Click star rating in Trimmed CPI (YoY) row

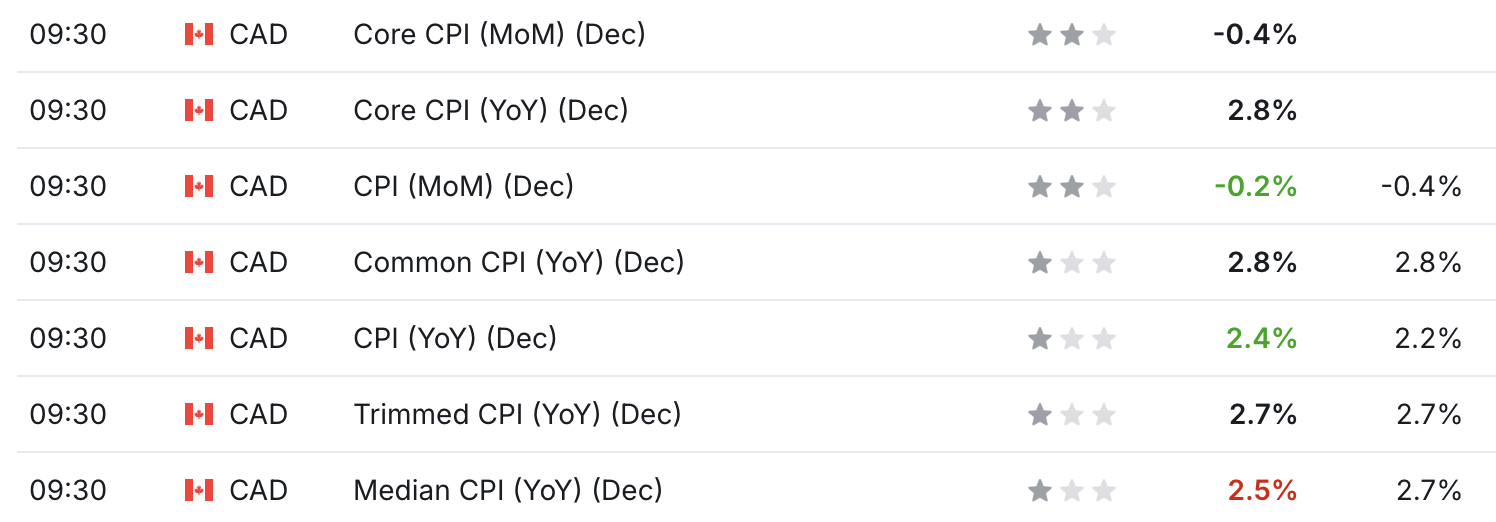[x=1071, y=415]
